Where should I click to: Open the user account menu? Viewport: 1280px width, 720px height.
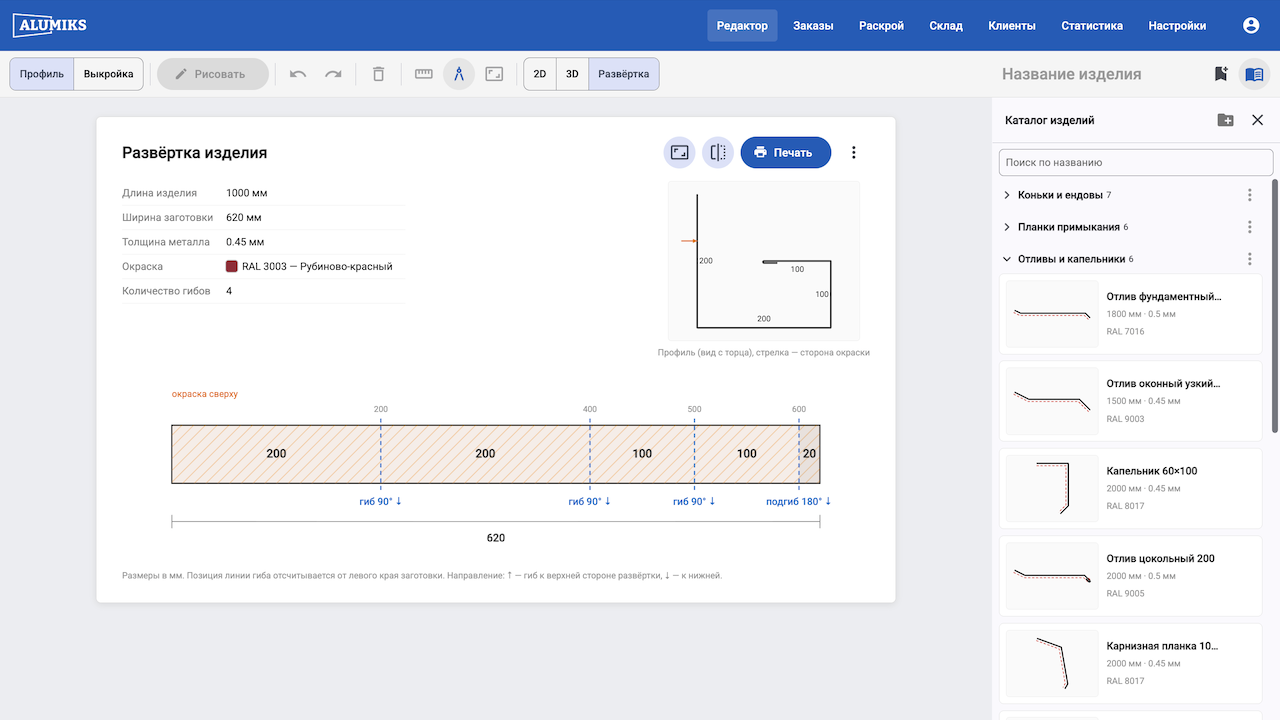(x=1251, y=26)
